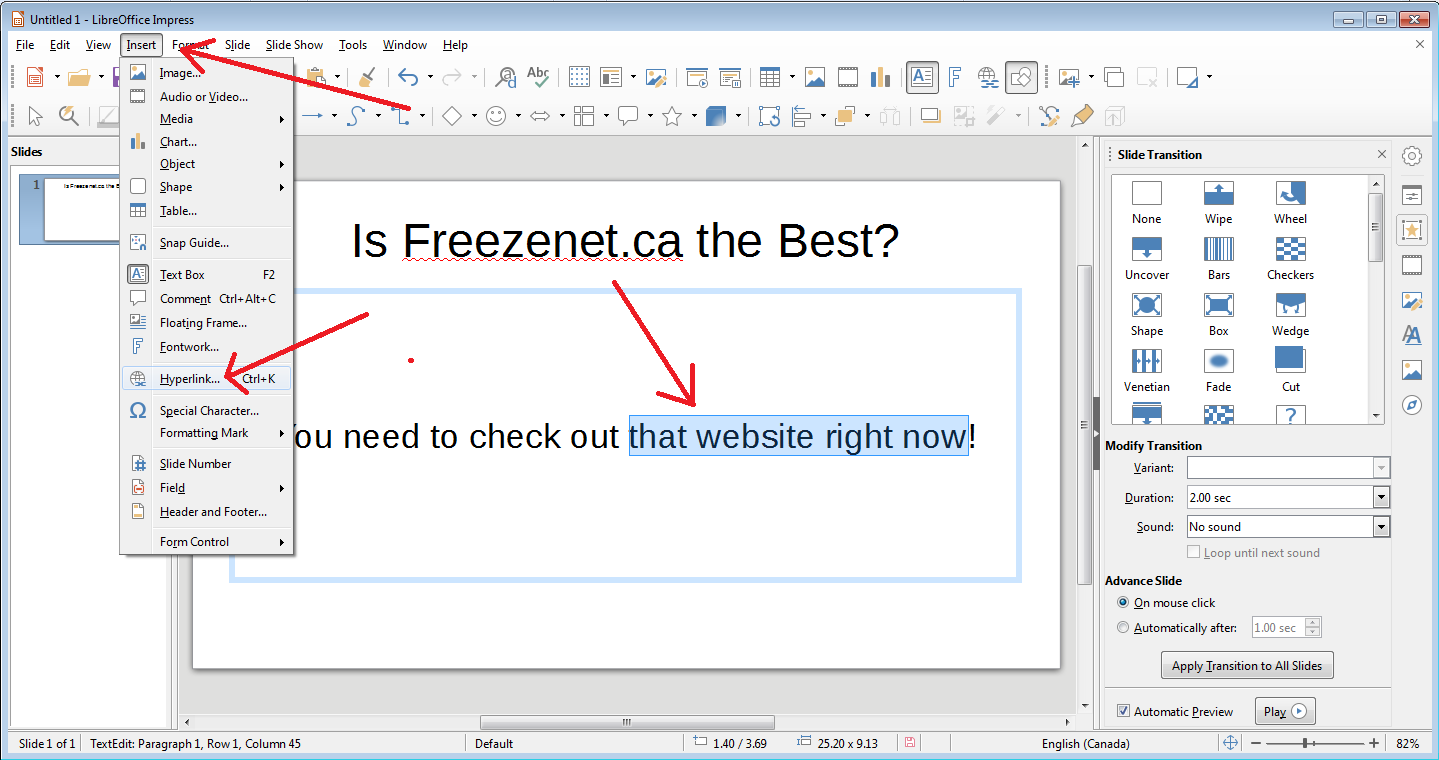Open the Slide Show menu
This screenshot has width=1439, height=760.
pyautogui.click(x=294, y=45)
